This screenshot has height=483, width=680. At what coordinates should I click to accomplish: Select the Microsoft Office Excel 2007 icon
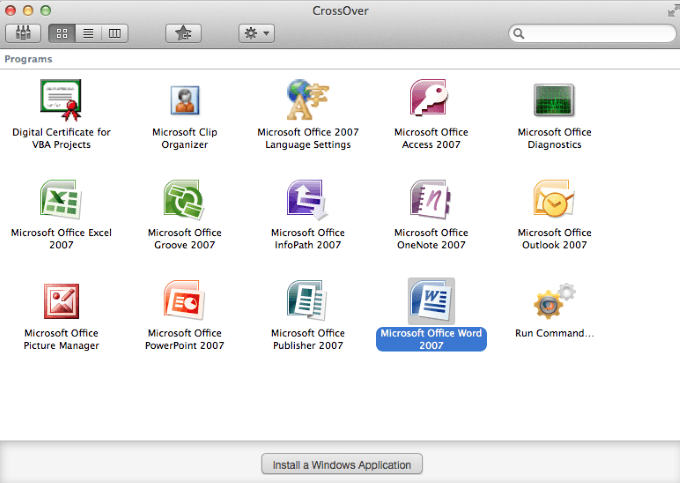[61, 199]
